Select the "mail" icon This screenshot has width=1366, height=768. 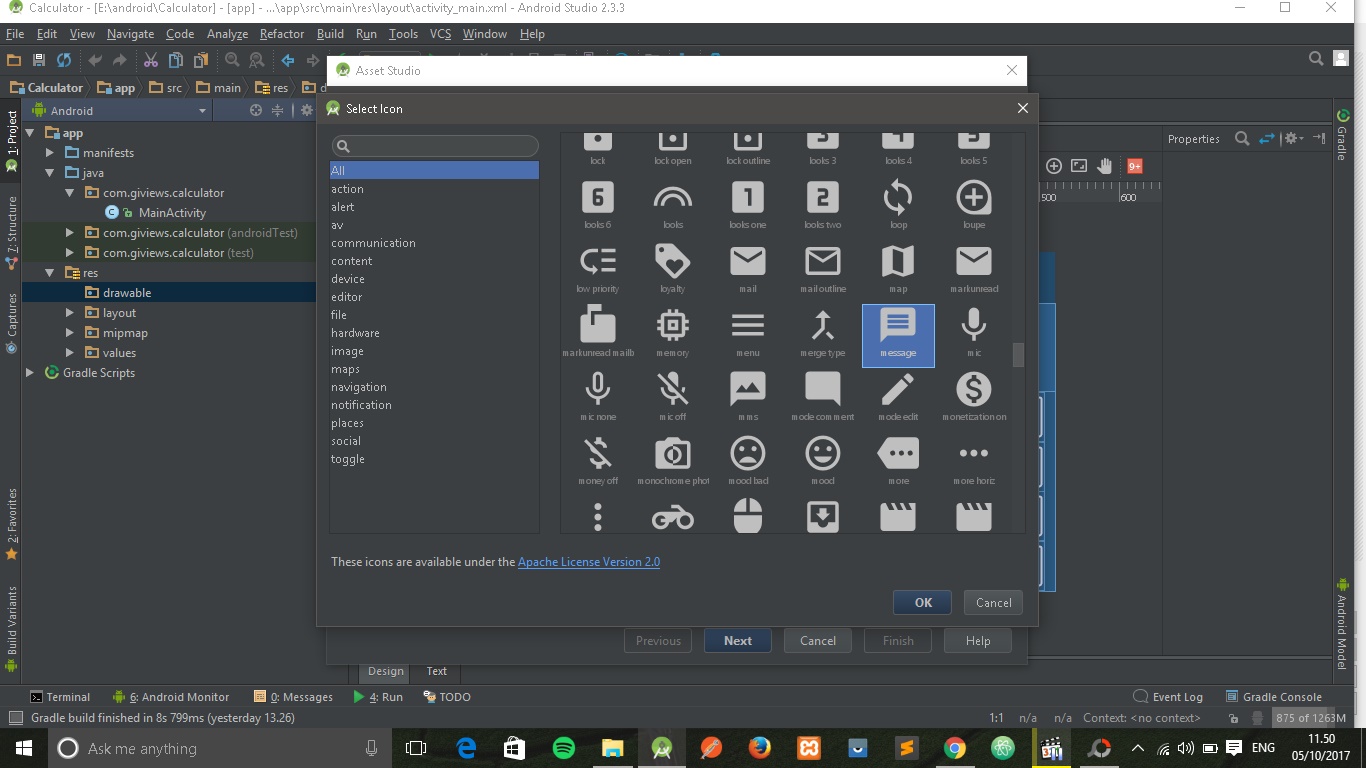click(x=747, y=264)
